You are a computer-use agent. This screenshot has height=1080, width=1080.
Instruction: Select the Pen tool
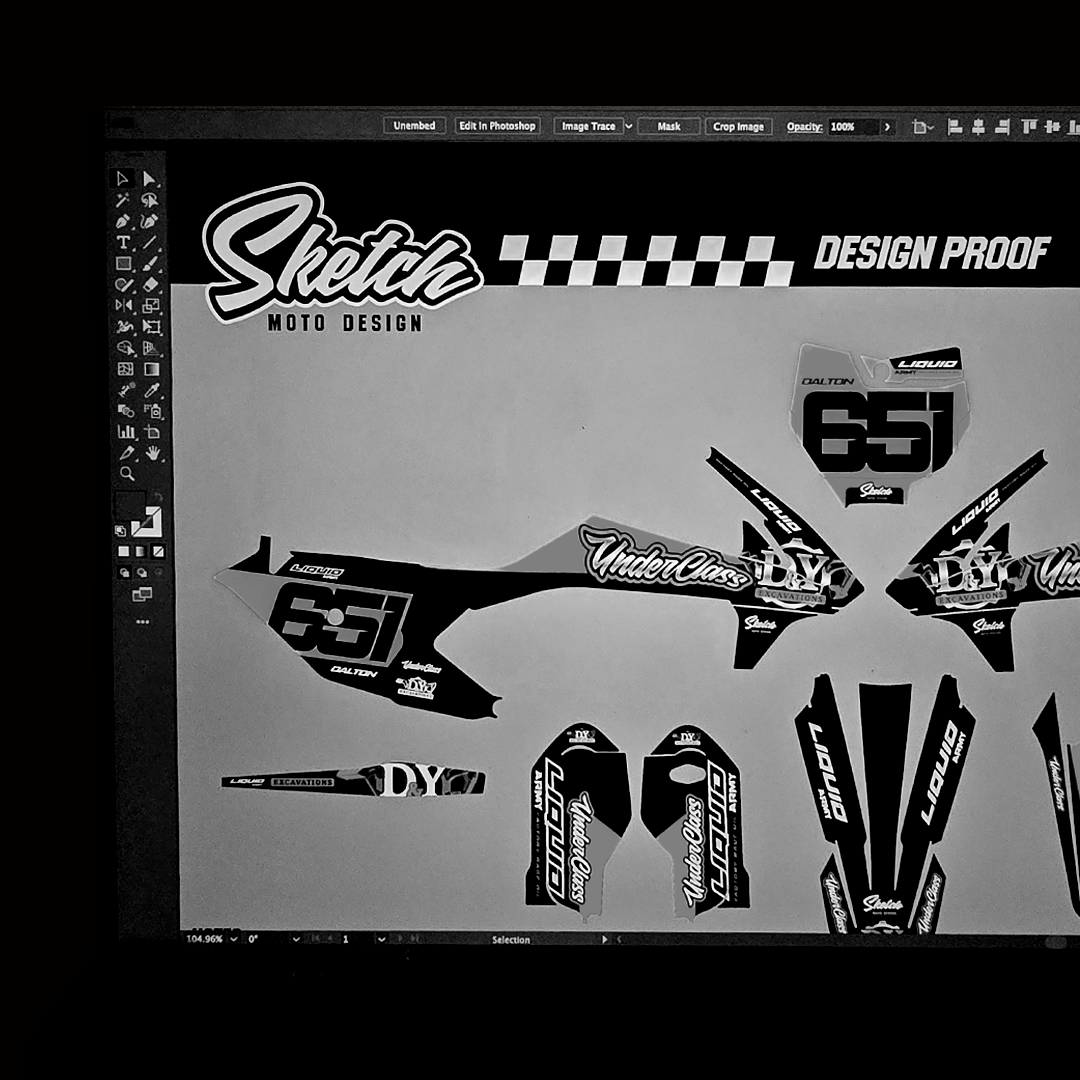coord(123,222)
